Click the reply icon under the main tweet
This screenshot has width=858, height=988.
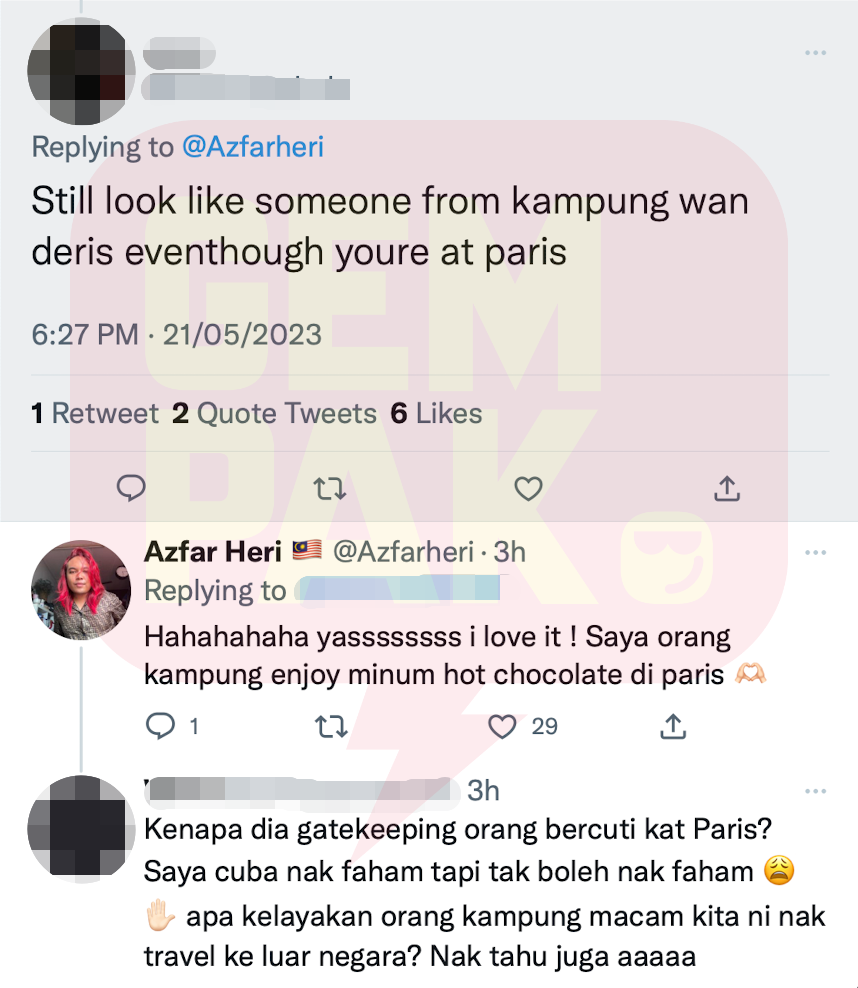click(x=131, y=488)
